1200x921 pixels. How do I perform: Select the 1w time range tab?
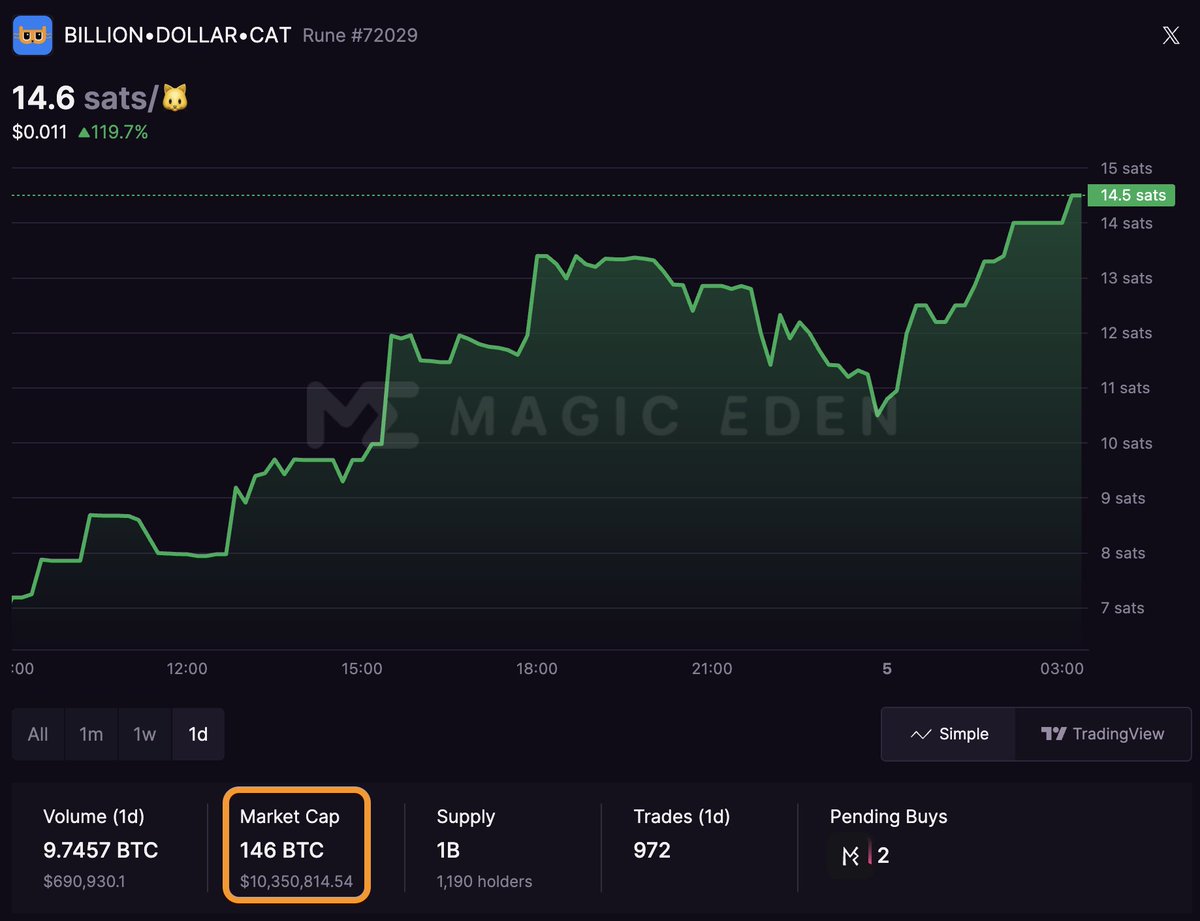point(145,734)
